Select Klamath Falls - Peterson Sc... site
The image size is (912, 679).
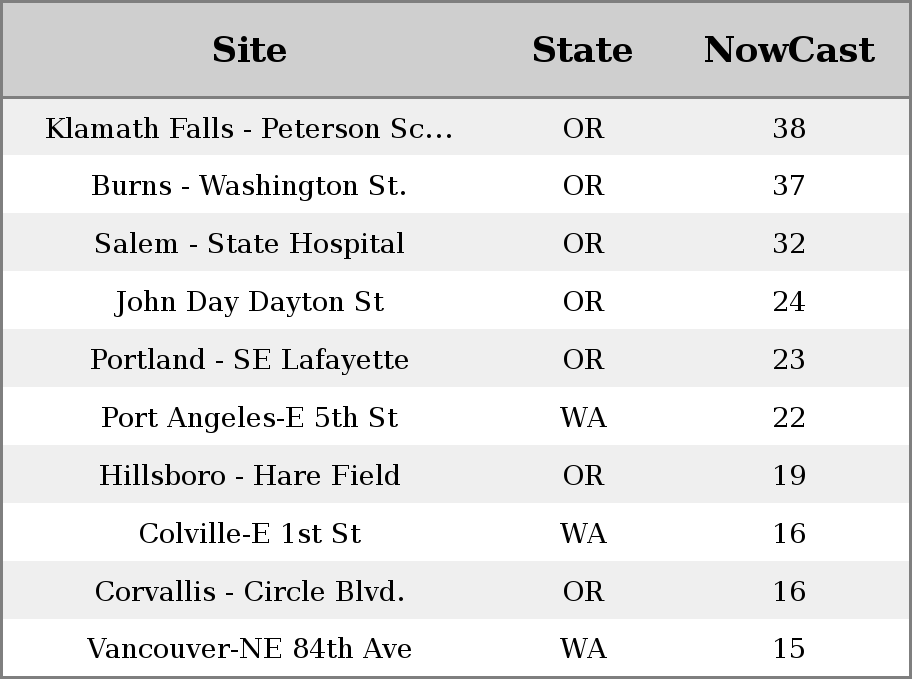(x=249, y=129)
